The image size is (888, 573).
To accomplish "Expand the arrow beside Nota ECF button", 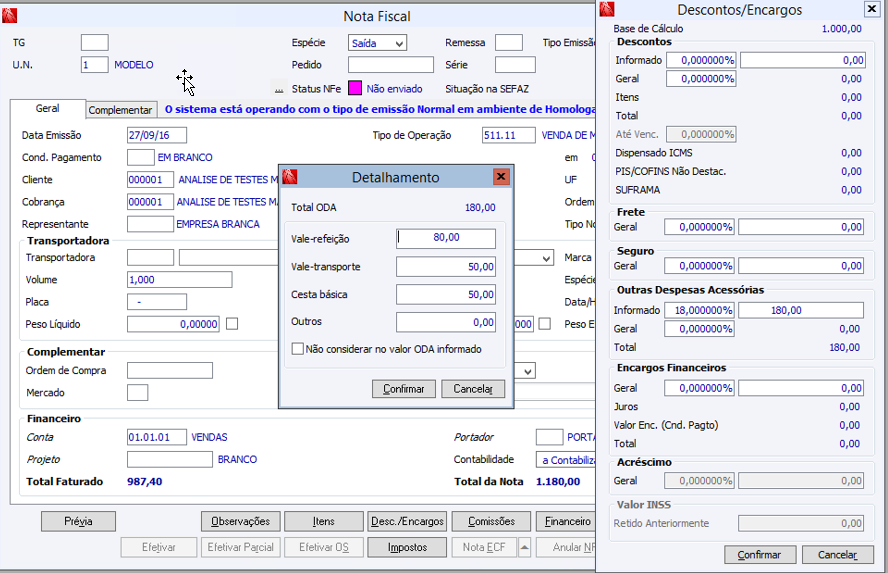I will 524,548.
